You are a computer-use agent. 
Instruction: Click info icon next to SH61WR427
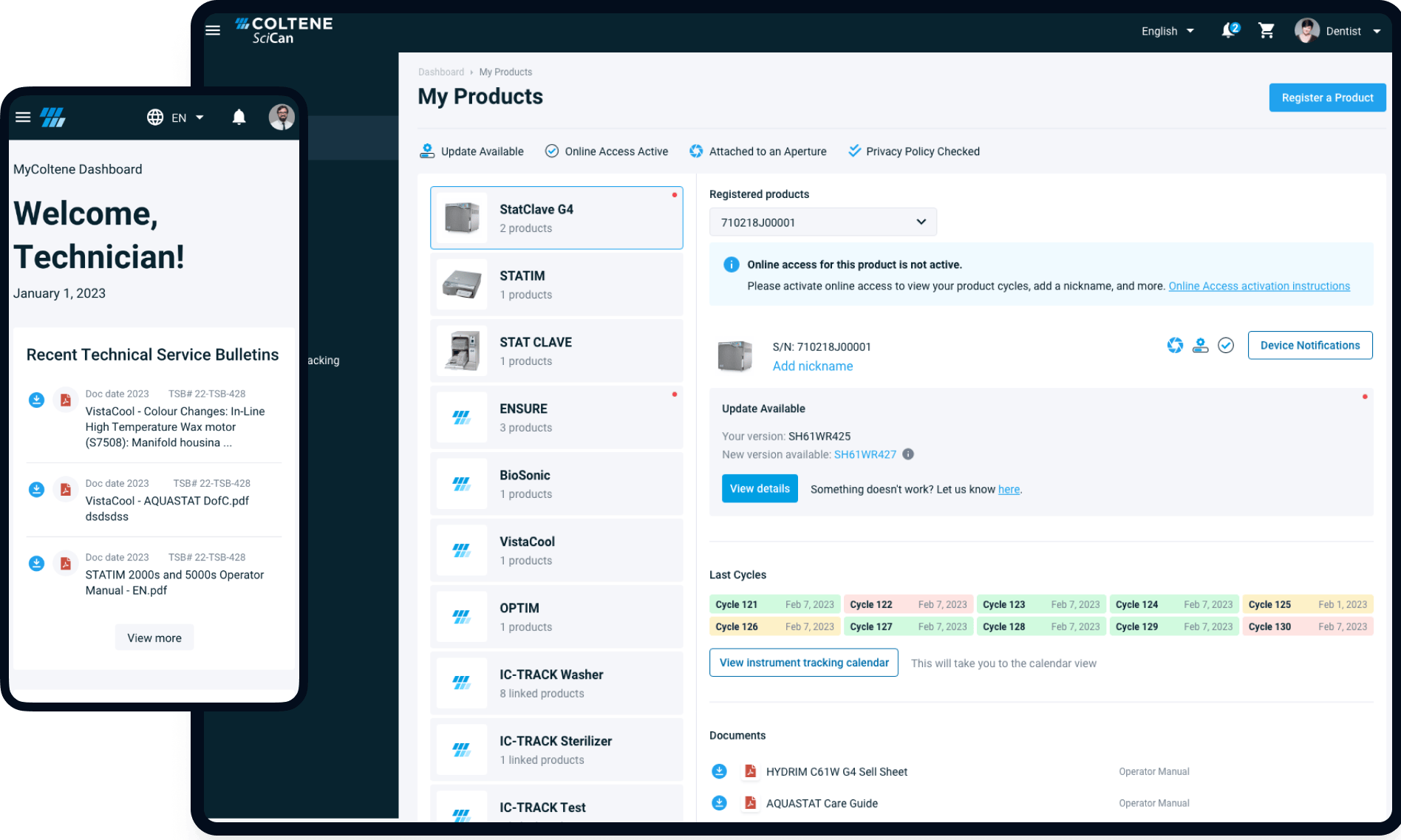coord(908,454)
